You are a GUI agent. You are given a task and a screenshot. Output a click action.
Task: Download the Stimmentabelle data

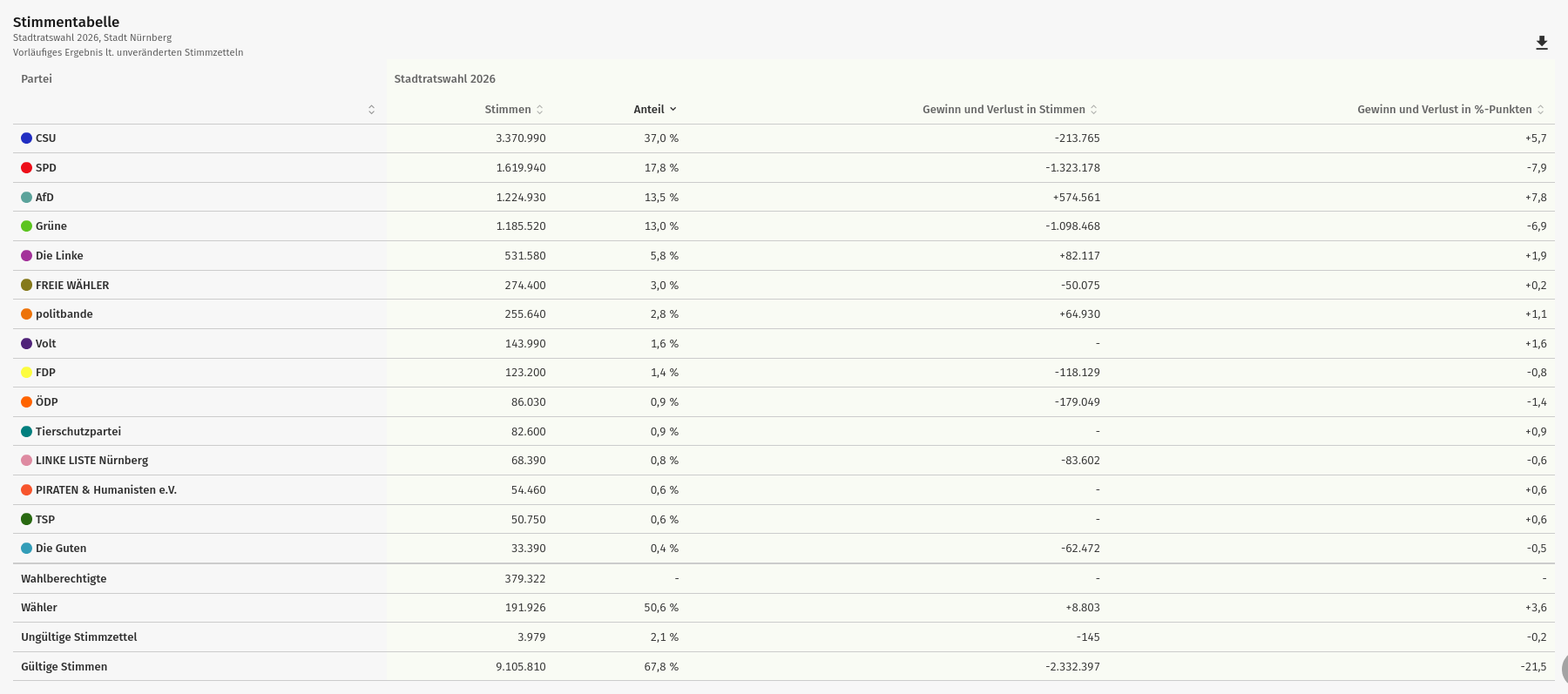point(1541,44)
